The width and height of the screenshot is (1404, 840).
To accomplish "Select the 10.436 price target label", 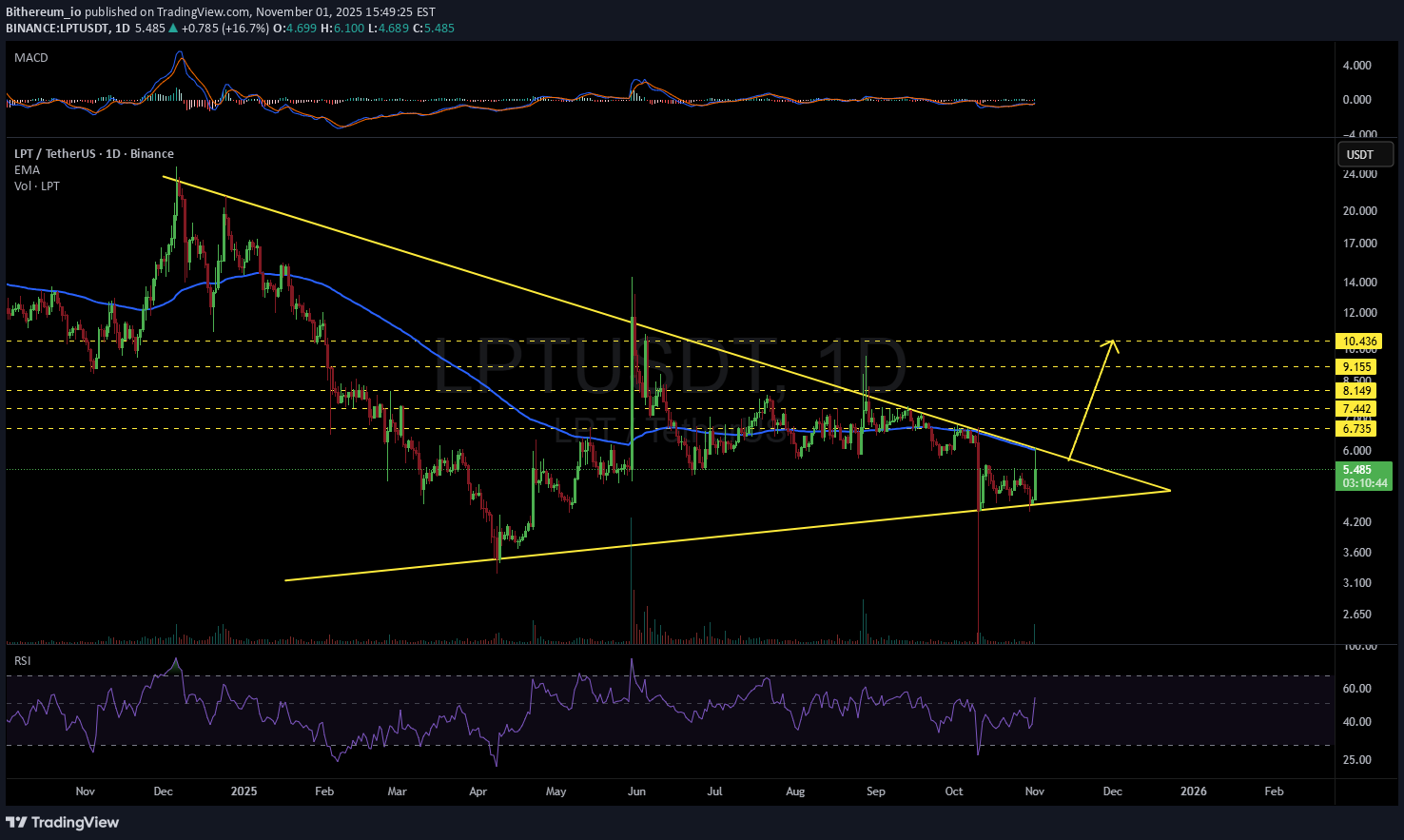I will coord(1356,342).
